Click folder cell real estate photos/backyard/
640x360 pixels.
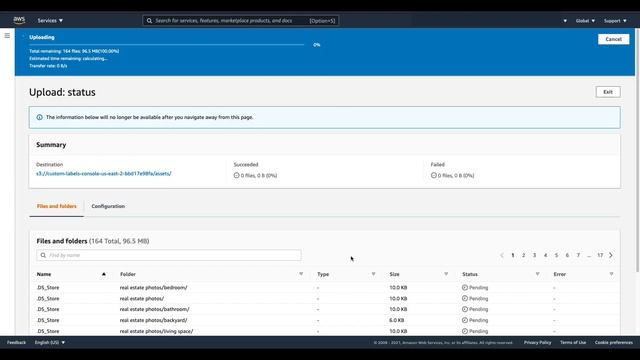(153, 320)
